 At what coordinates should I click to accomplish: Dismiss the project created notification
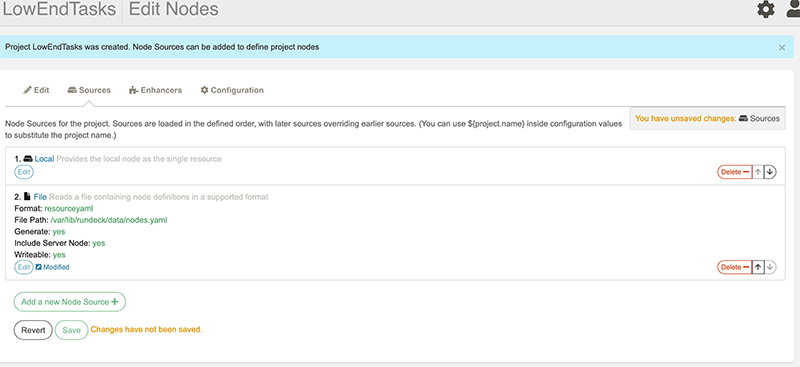[782, 47]
